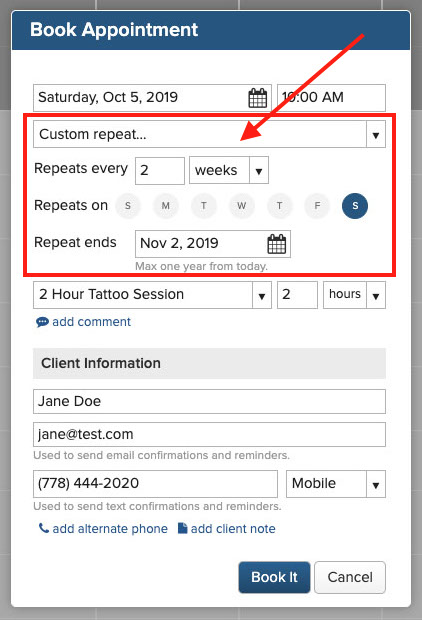Toggle Sunday in Repeats on
This screenshot has width=422, height=620.
[x=128, y=206]
